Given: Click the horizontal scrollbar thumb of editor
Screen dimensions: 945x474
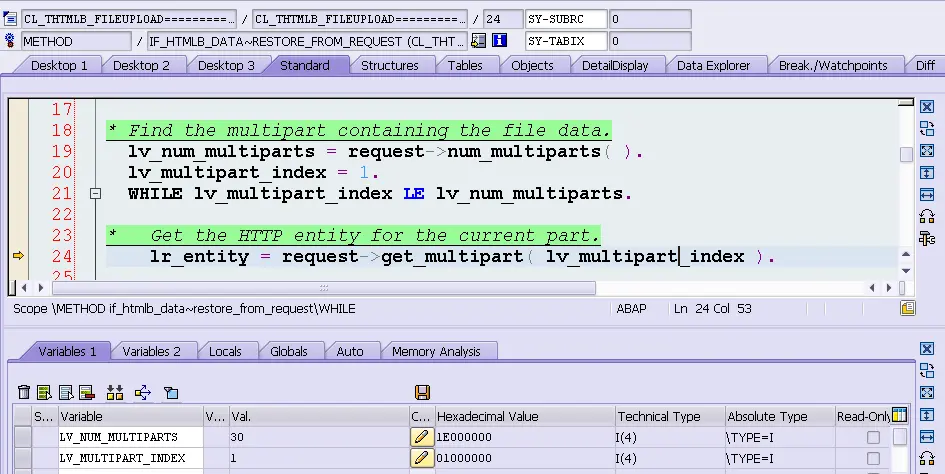Looking at the screenshot, I should click(324, 288).
